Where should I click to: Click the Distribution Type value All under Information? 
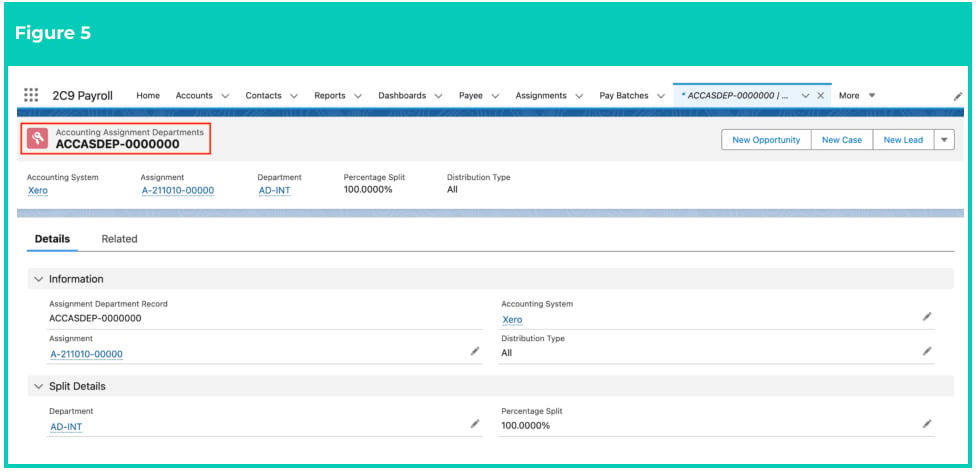[507, 352]
